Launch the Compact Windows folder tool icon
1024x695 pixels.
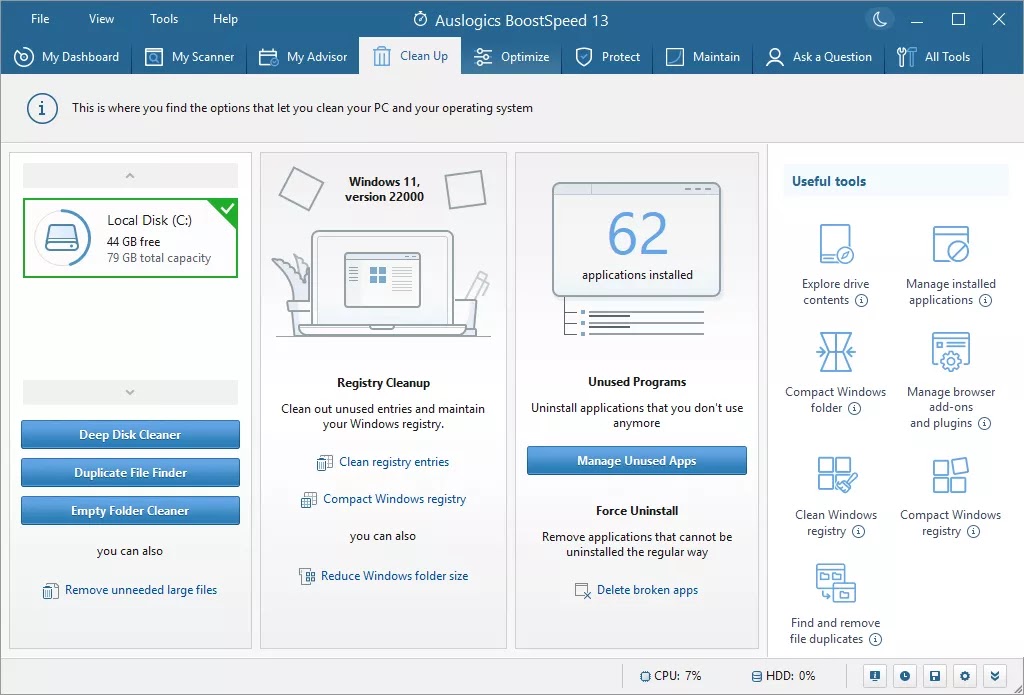[x=835, y=353]
